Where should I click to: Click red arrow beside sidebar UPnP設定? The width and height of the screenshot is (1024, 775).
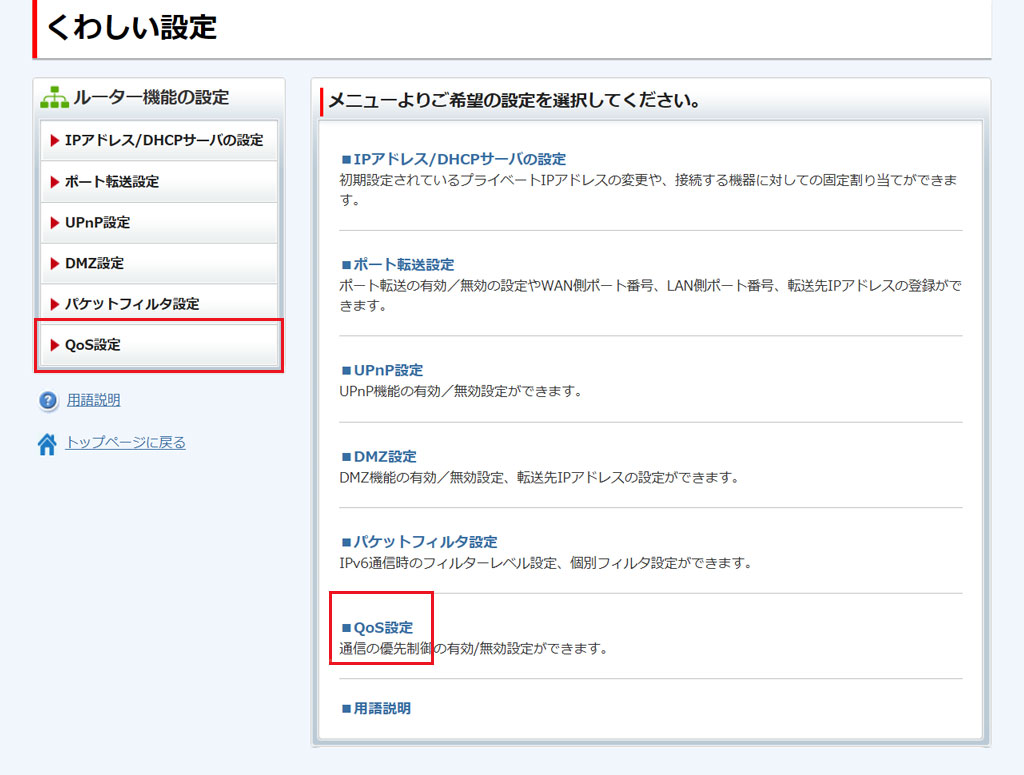(55, 223)
